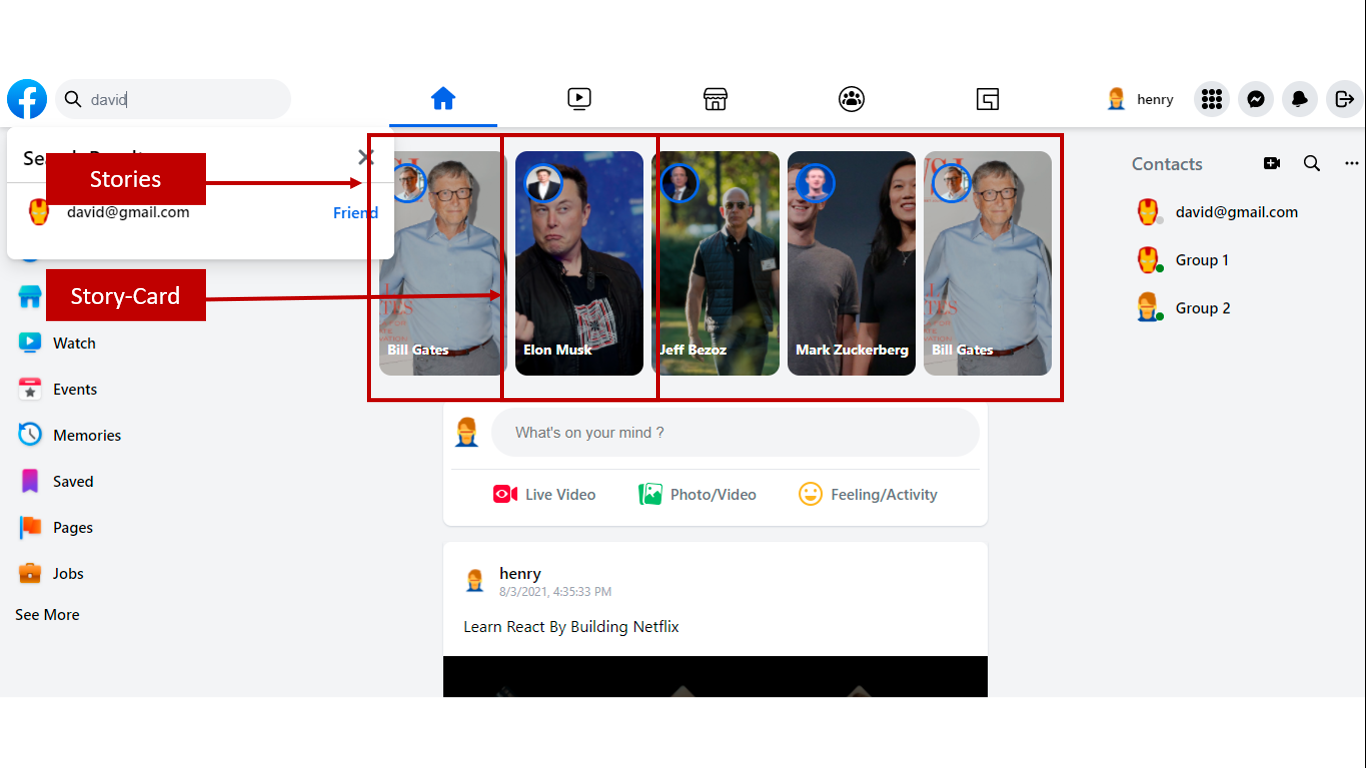
Task: Click the search magnifier icon beside david
Action: [x=73, y=99]
